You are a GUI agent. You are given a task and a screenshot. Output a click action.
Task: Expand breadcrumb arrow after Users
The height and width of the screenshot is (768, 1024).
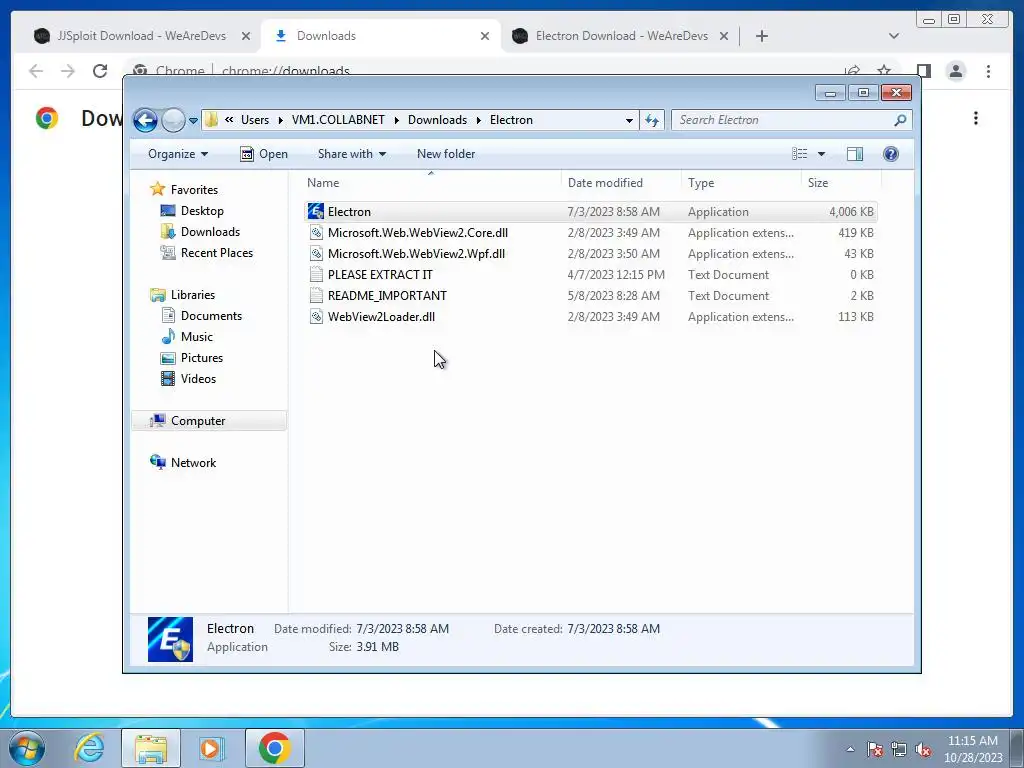281,120
